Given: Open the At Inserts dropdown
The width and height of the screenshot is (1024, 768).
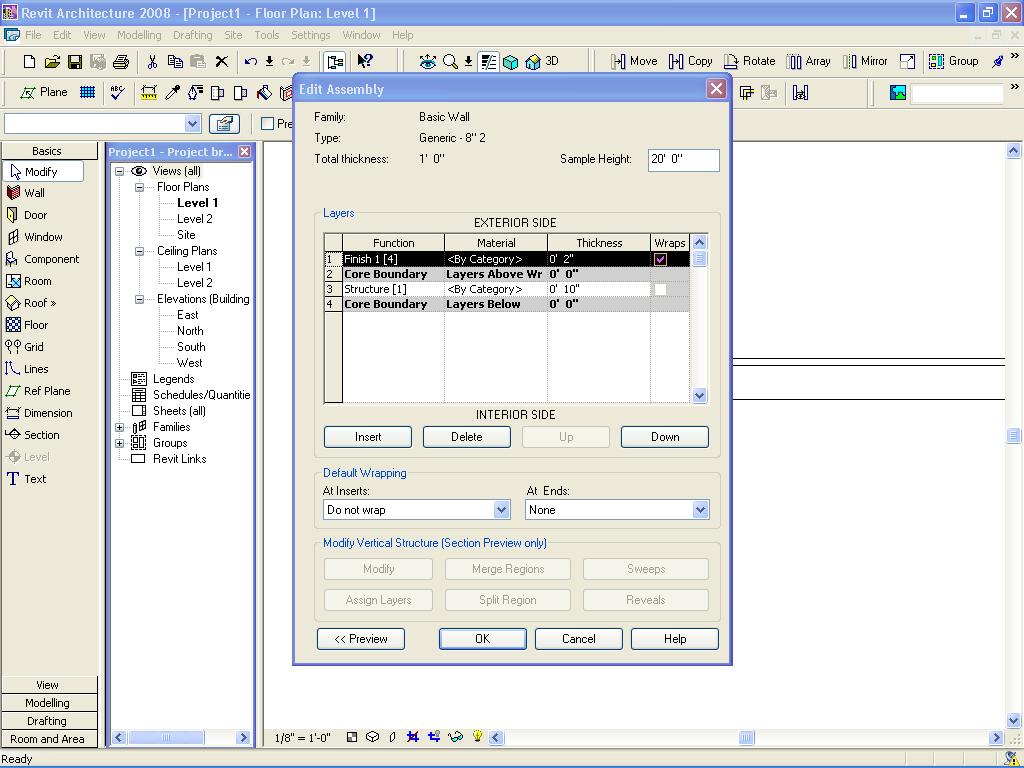Looking at the screenshot, I should 501,510.
